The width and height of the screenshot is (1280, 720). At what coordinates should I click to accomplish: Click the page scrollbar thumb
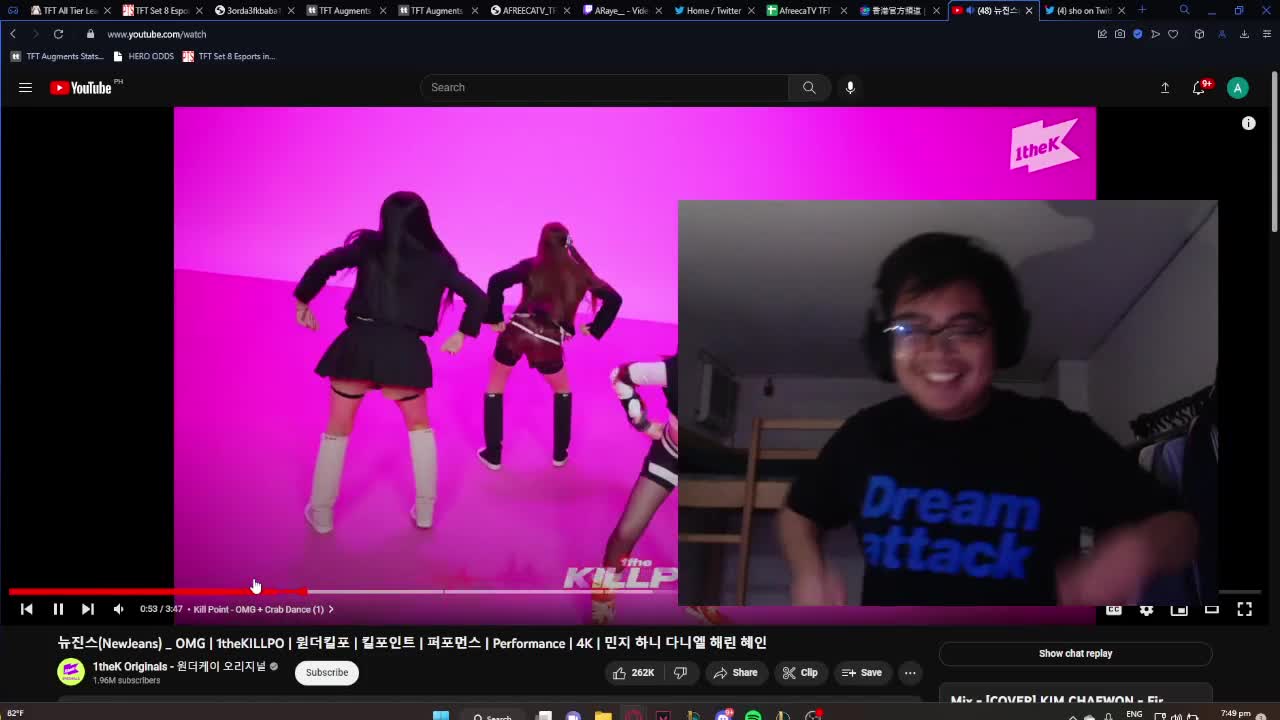point(1274,153)
